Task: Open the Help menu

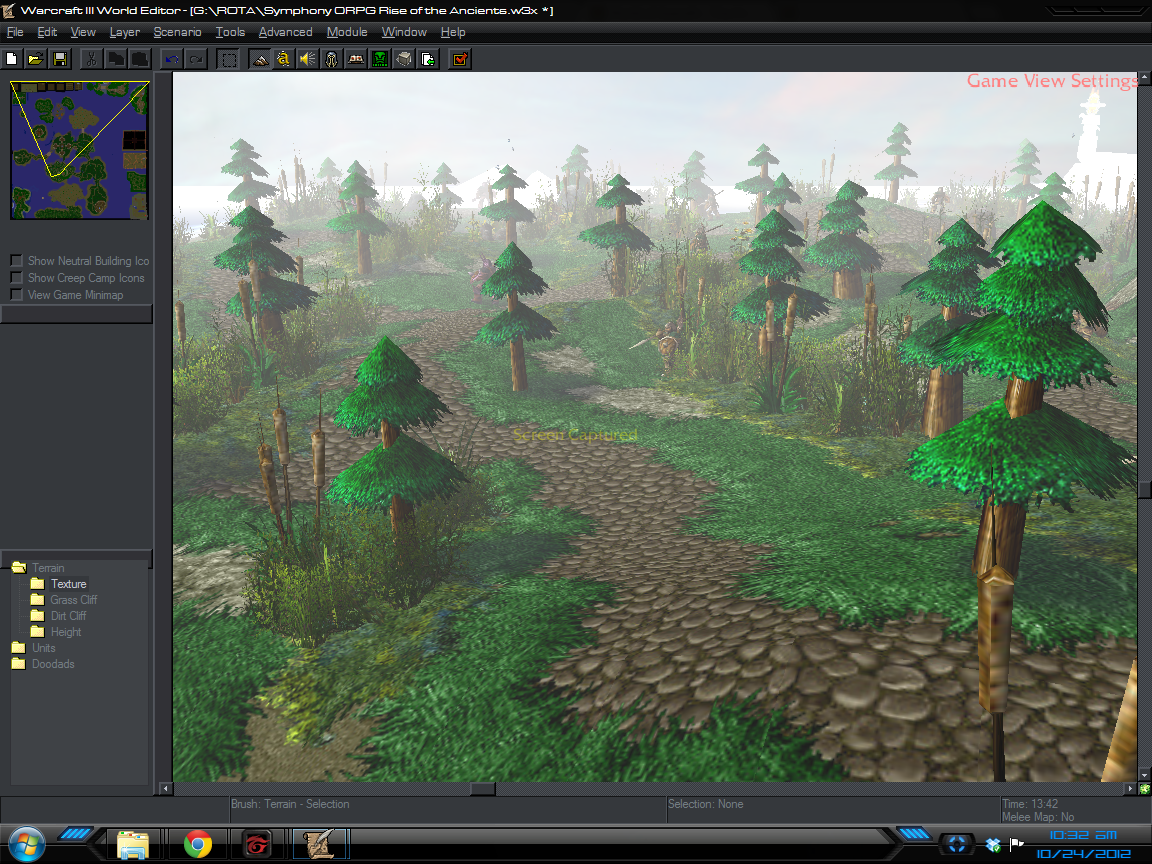Action: (453, 32)
